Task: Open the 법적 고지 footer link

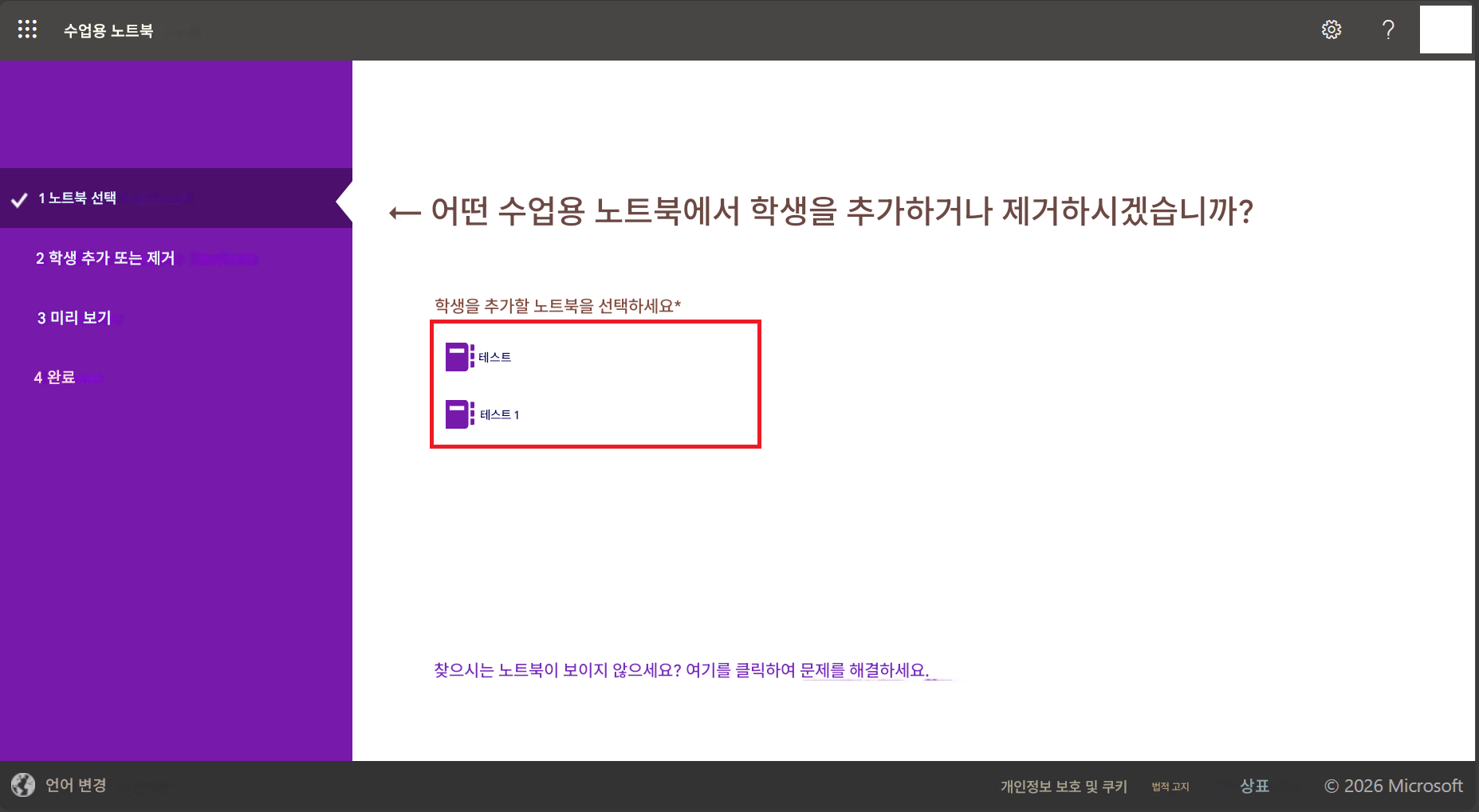Action: (1170, 787)
